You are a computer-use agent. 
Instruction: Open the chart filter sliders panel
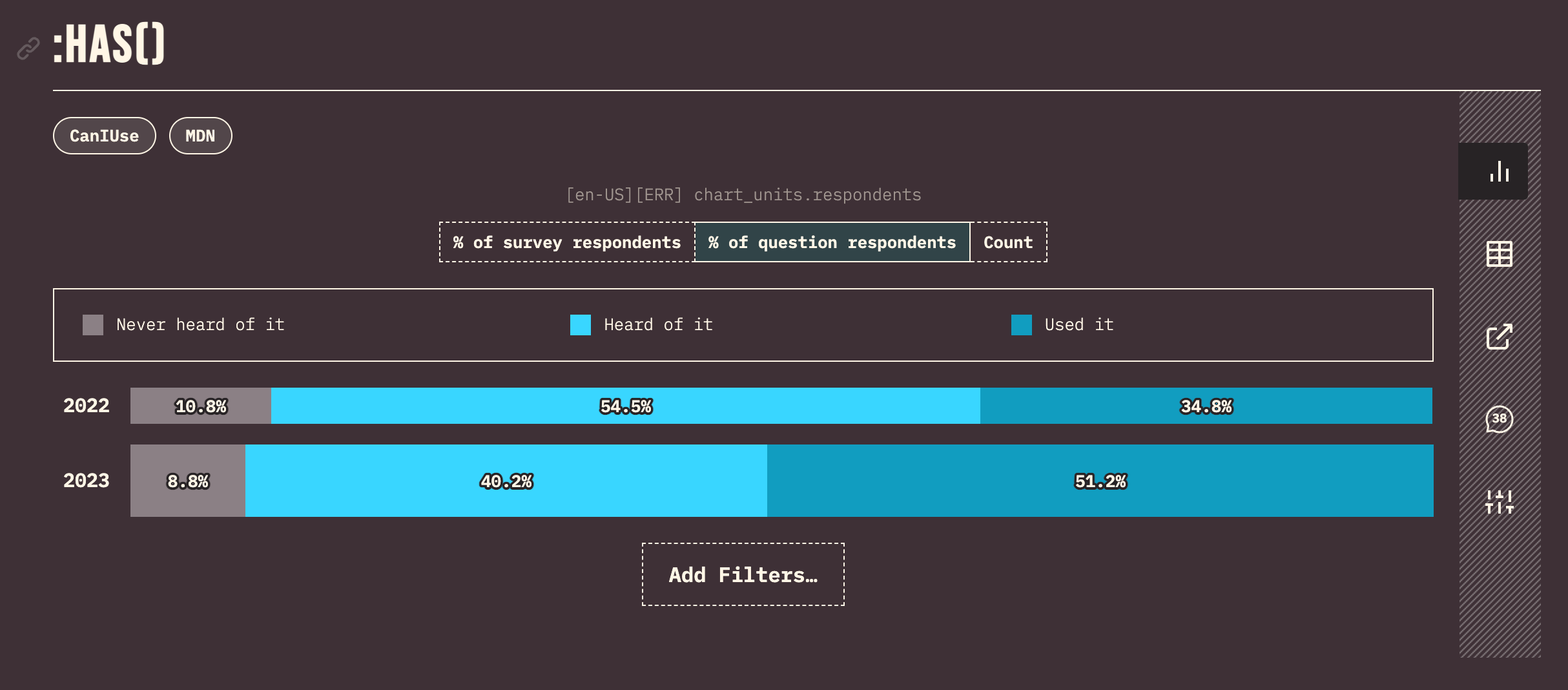(1498, 501)
